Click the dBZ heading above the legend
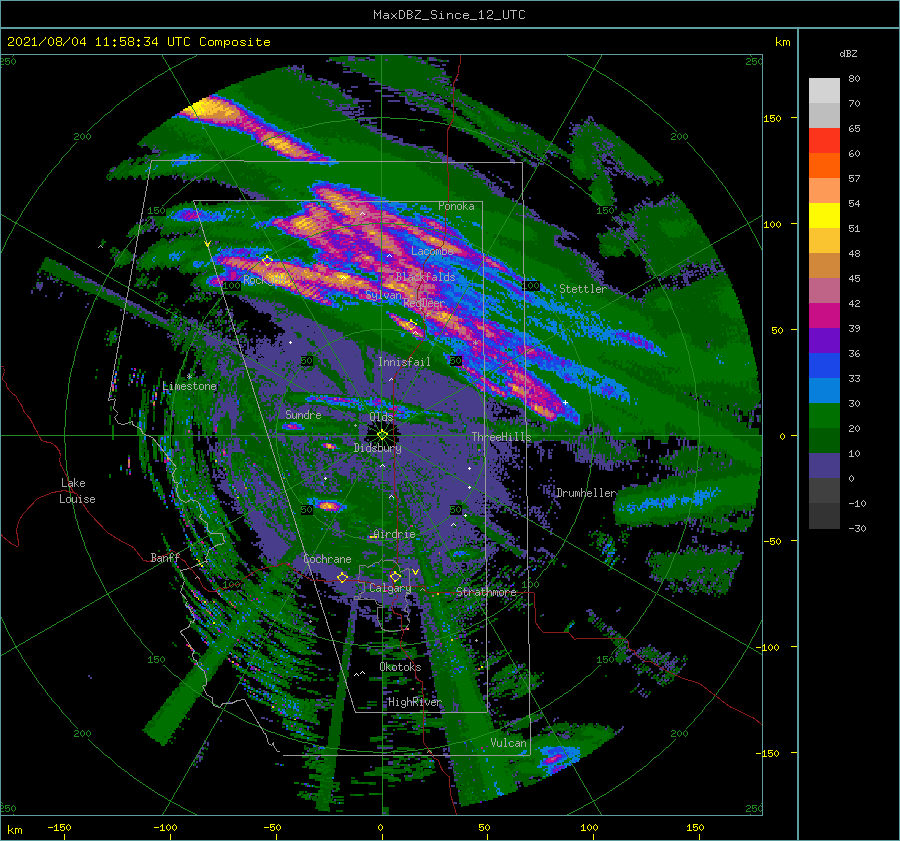 [x=848, y=53]
